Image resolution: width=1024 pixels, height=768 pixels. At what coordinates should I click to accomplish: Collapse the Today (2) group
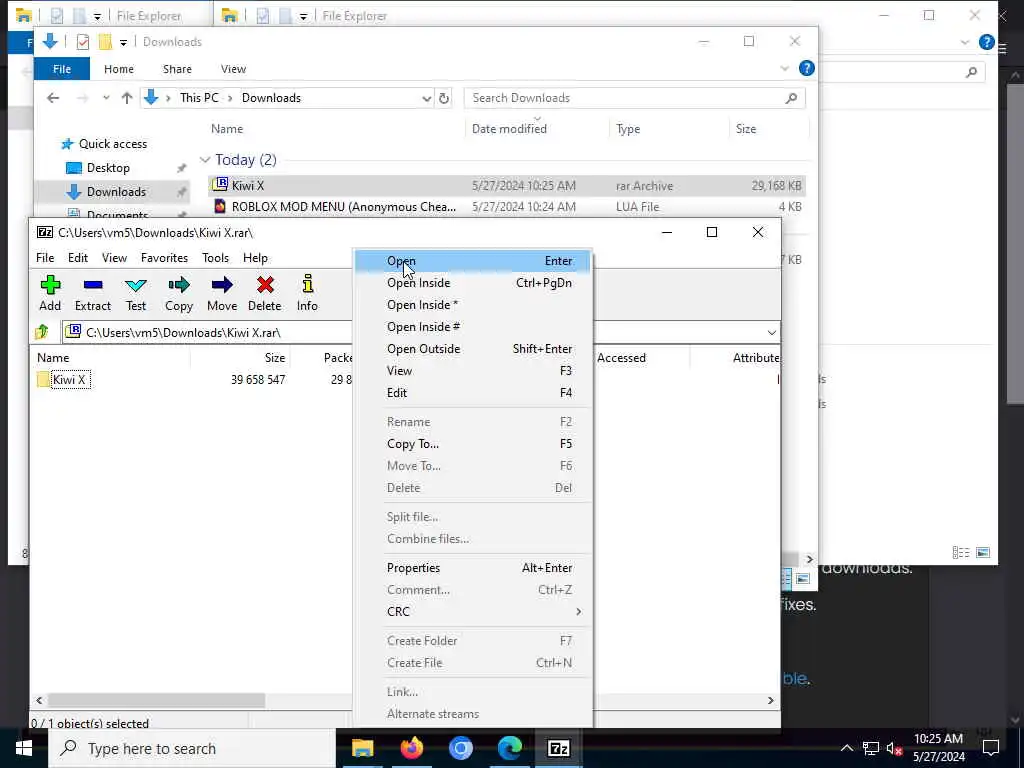tap(205, 160)
